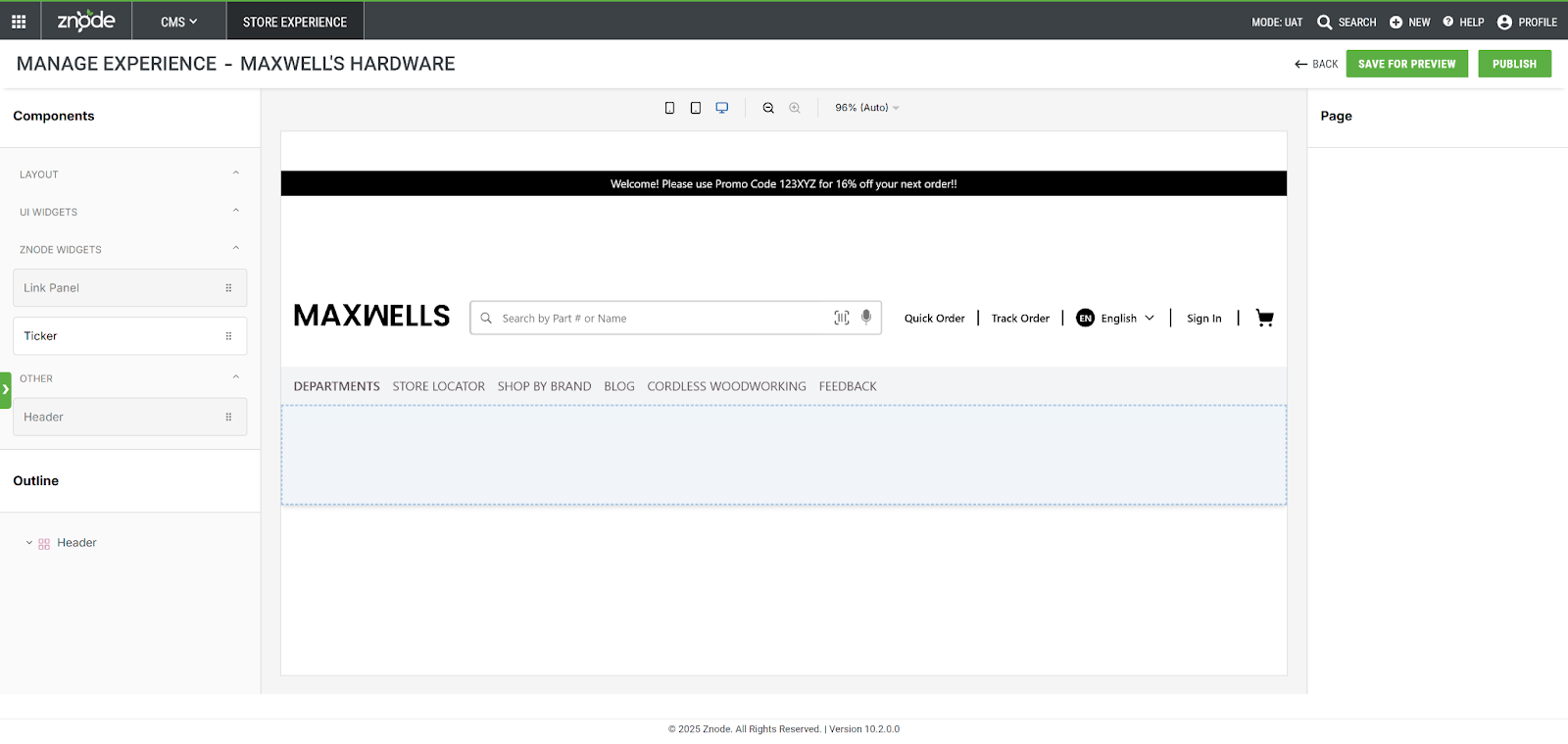The width and height of the screenshot is (1568, 744).
Task: Open the Store Locator menu item
Action: [x=439, y=386]
